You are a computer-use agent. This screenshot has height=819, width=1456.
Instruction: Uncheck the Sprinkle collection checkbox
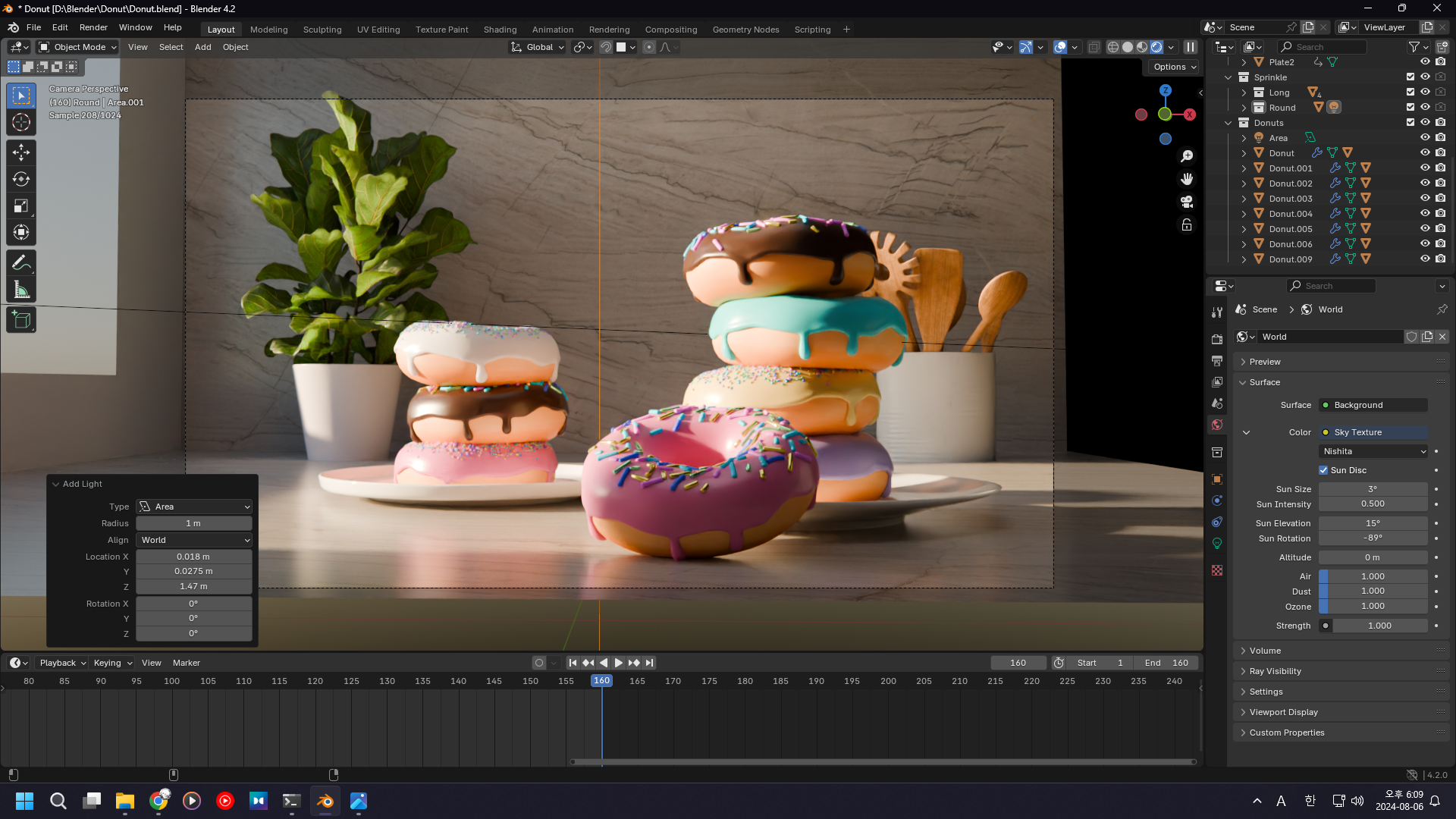point(1410,77)
